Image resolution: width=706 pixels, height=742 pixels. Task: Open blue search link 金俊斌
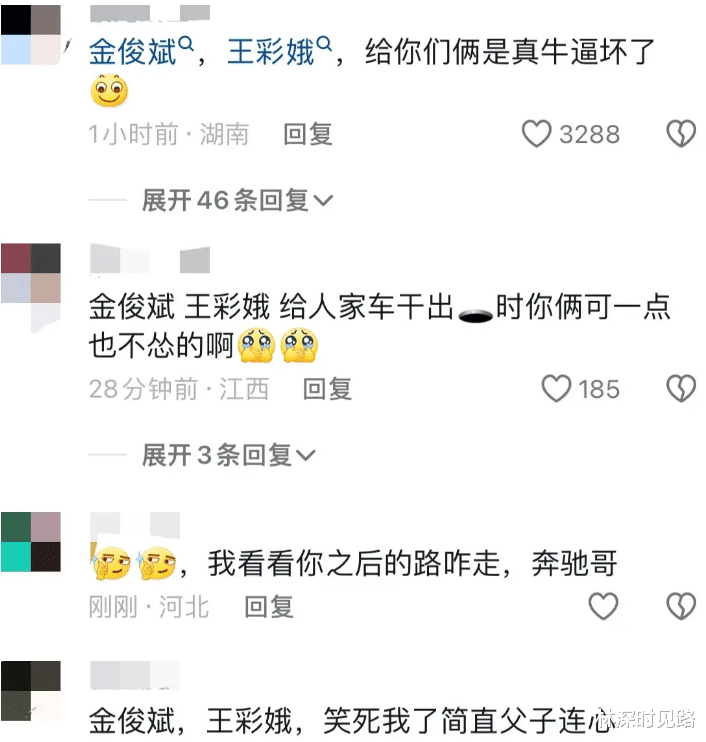tap(132, 52)
